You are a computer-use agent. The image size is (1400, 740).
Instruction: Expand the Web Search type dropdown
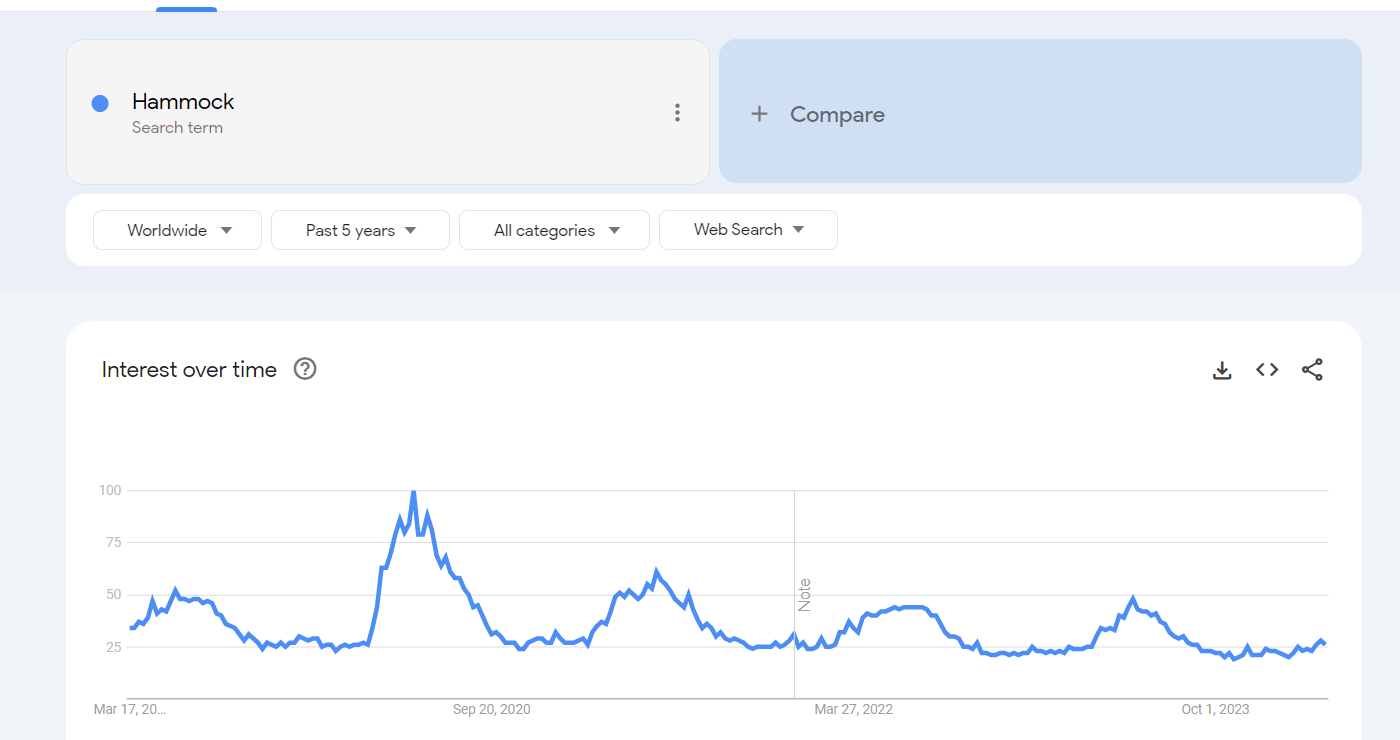748,230
